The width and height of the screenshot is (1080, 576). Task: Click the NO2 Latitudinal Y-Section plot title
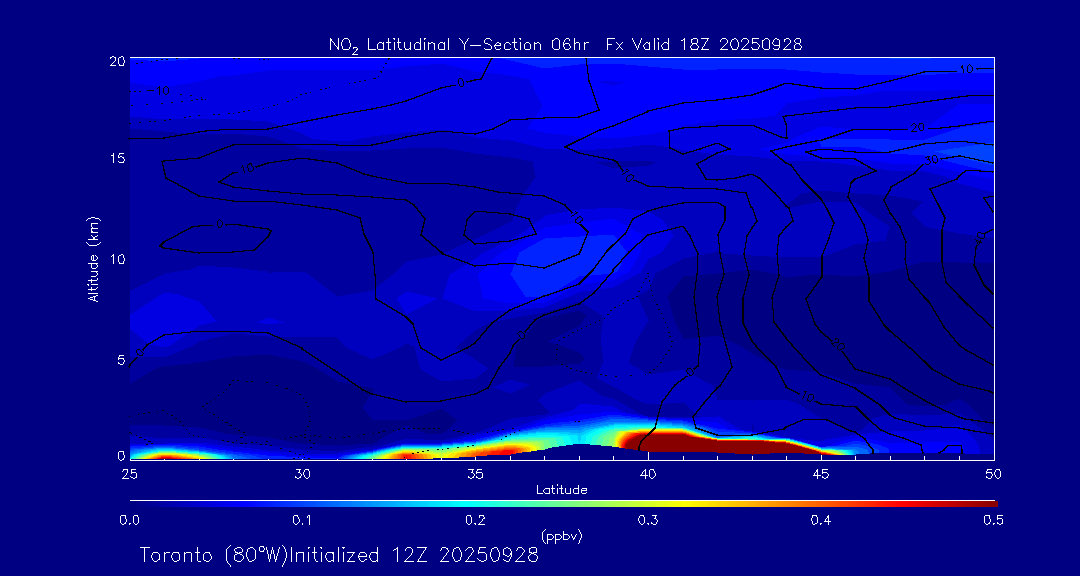click(x=565, y=45)
